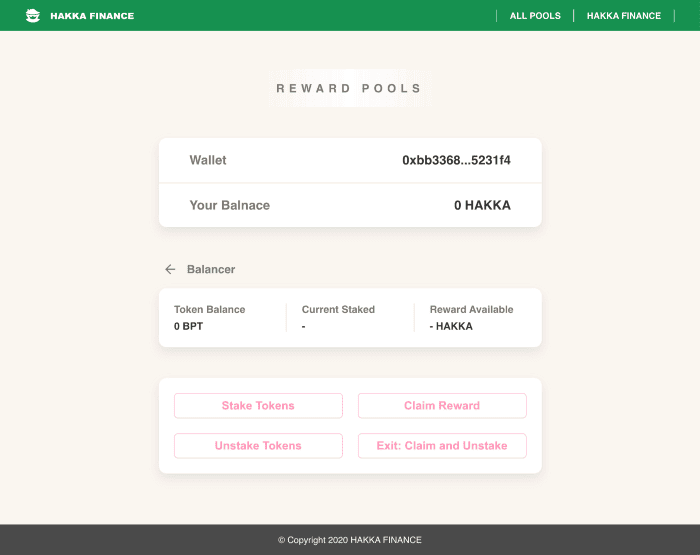The width and height of the screenshot is (700, 555).
Task: Click the Your Balnace label
Action: pyautogui.click(x=229, y=205)
